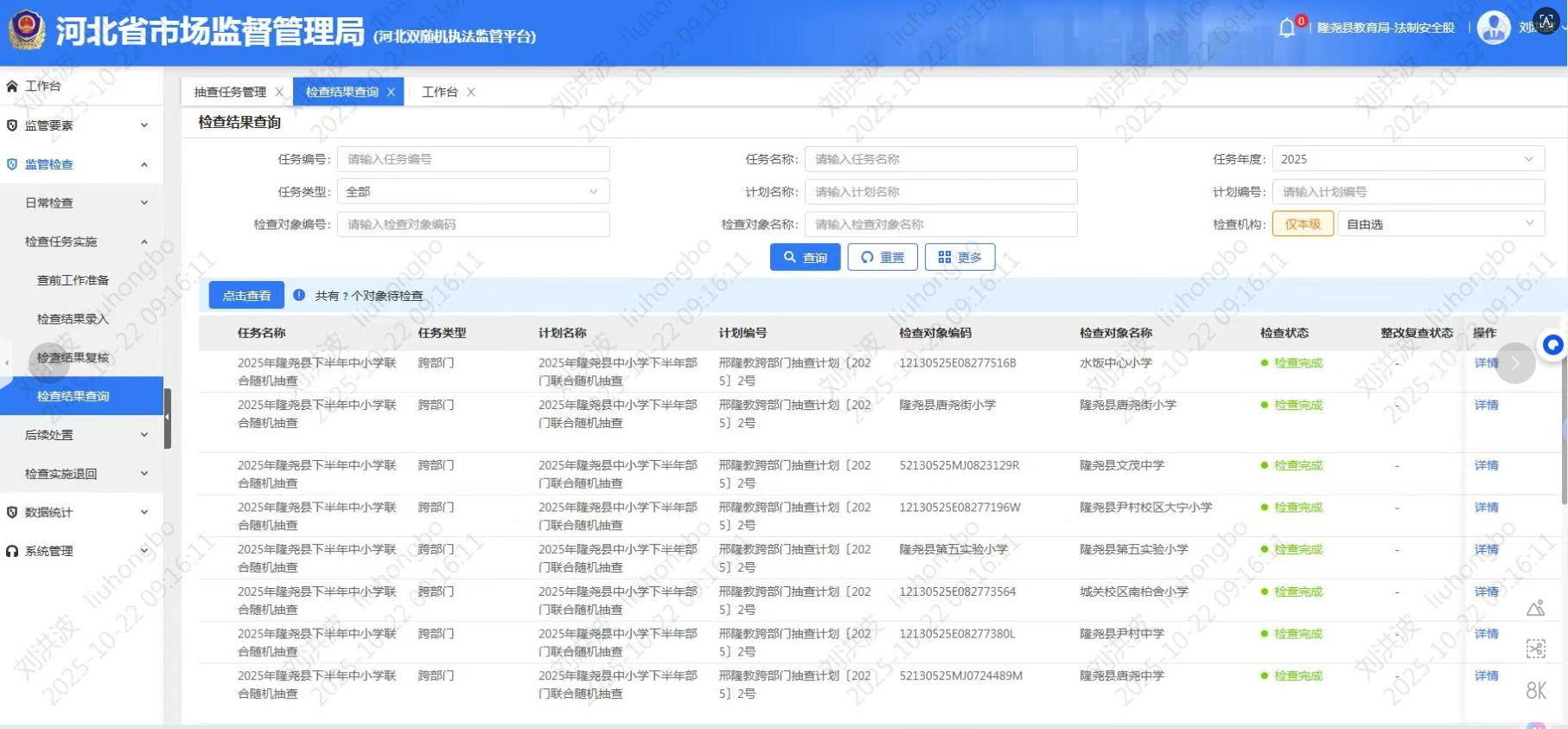Open the user name dropdown arrow
This screenshot has height=729, width=1568.
pos(1564,28)
